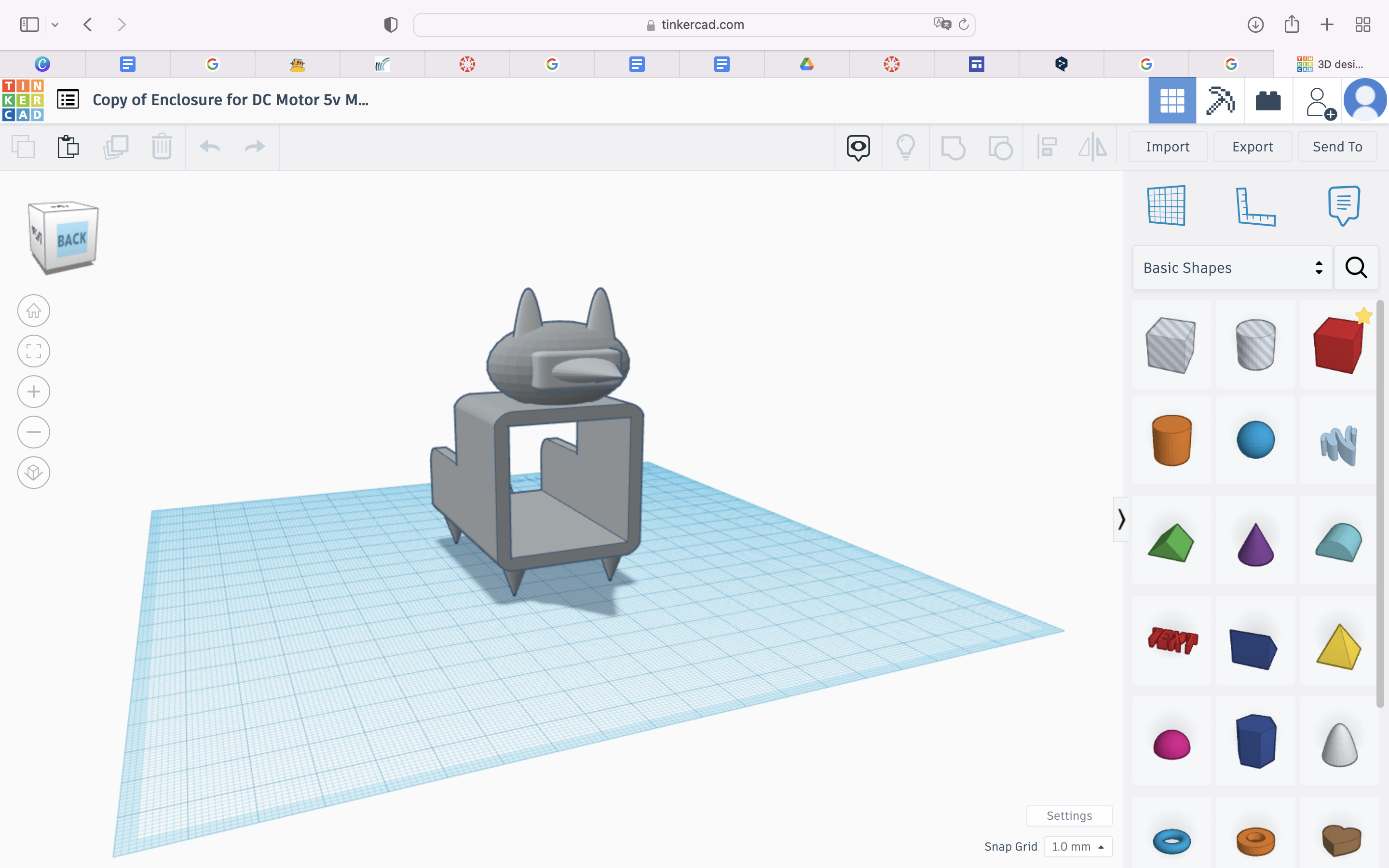Switch to 3D design grid view

pos(1172,100)
